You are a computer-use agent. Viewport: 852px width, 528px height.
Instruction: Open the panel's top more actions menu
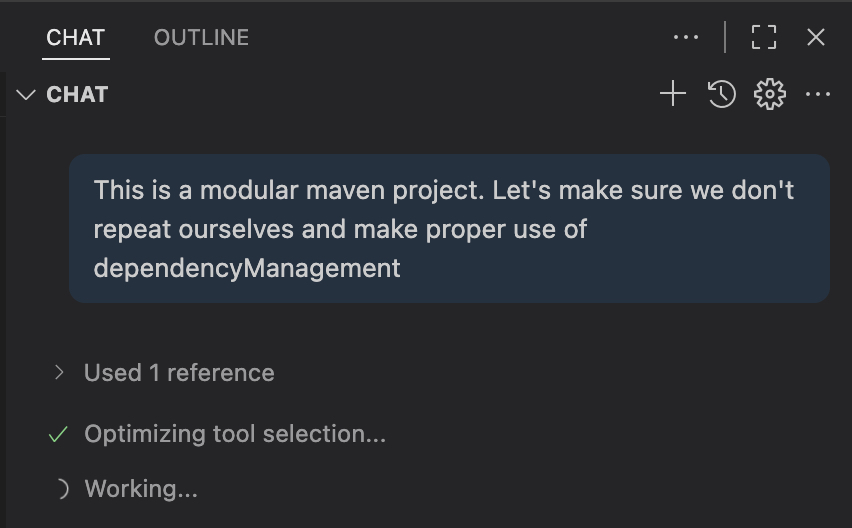pos(686,38)
